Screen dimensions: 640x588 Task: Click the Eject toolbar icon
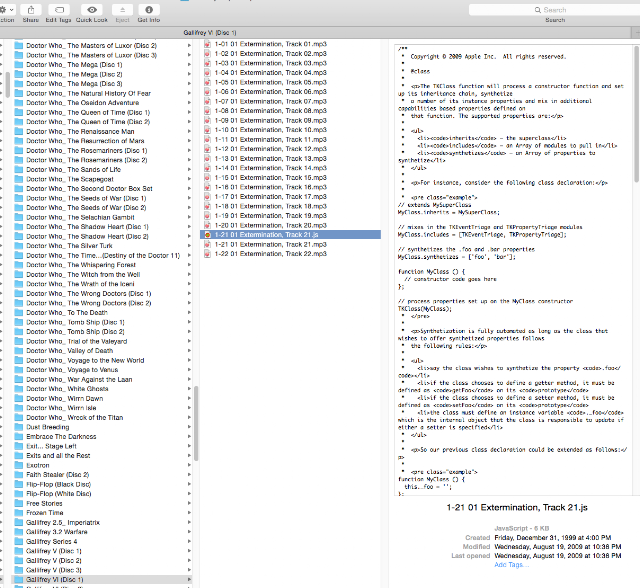[x=122, y=10]
